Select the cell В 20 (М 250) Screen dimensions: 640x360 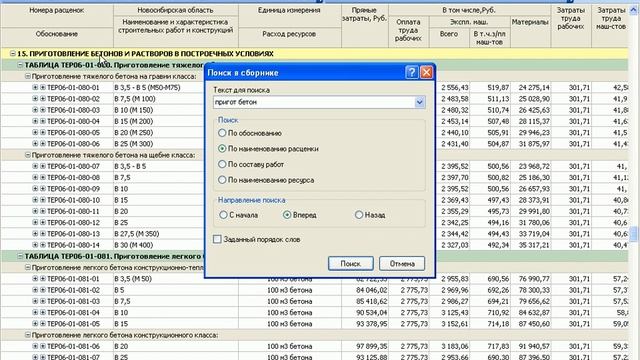click(133, 133)
